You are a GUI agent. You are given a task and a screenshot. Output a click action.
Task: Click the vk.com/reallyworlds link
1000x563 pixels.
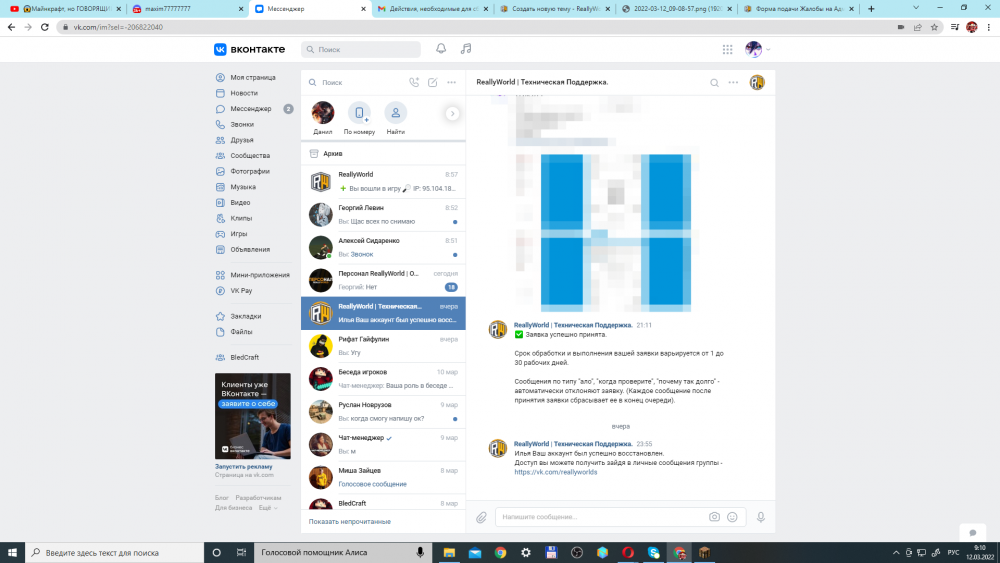click(555, 472)
